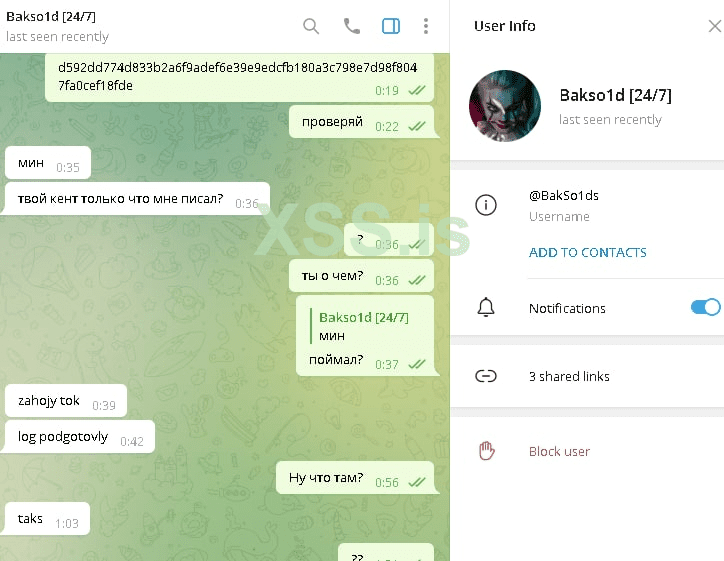
Task: Start a voice call with Bakso1d
Action: (352, 26)
